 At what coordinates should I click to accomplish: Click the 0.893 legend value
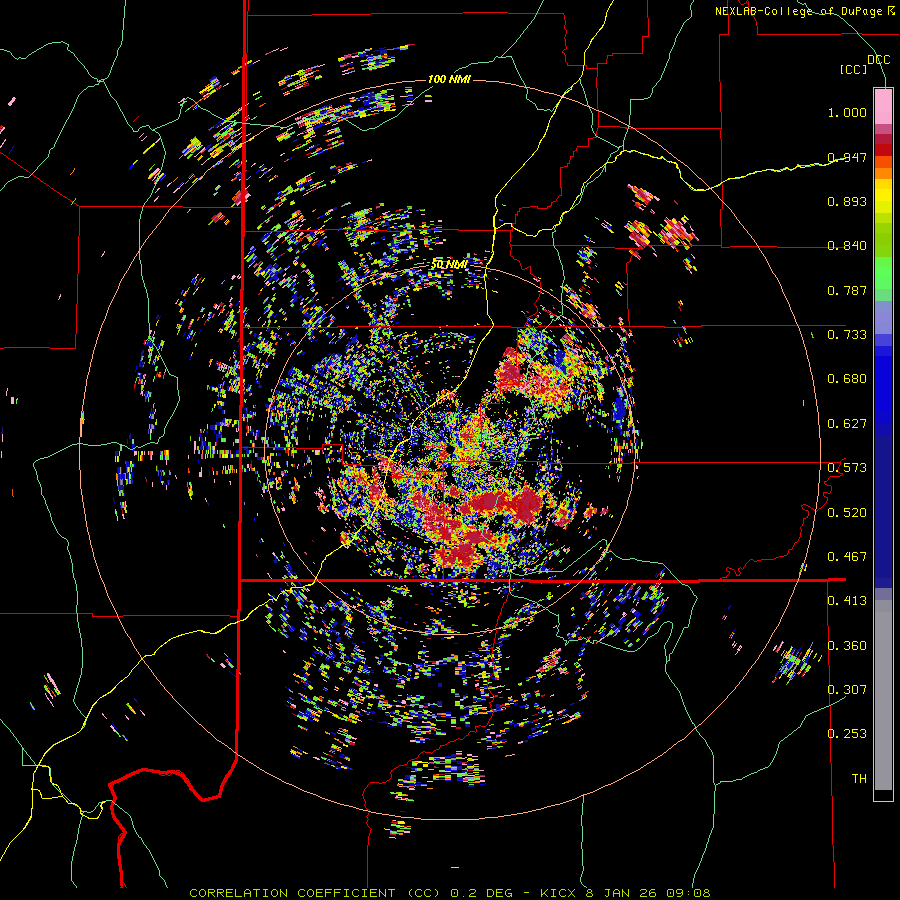click(x=847, y=201)
